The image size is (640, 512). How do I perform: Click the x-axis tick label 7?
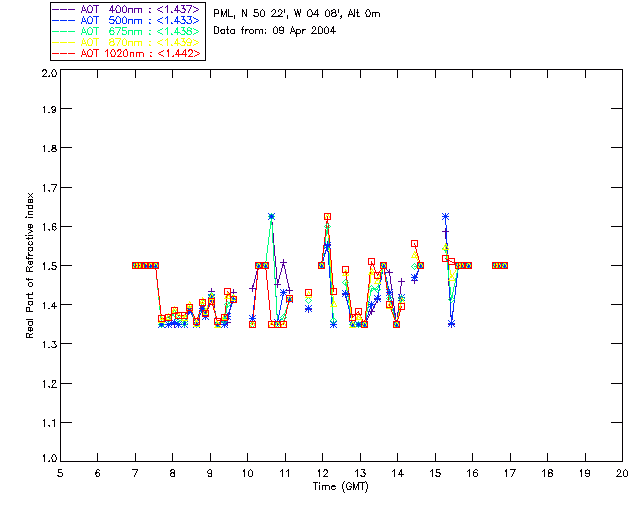point(135,473)
